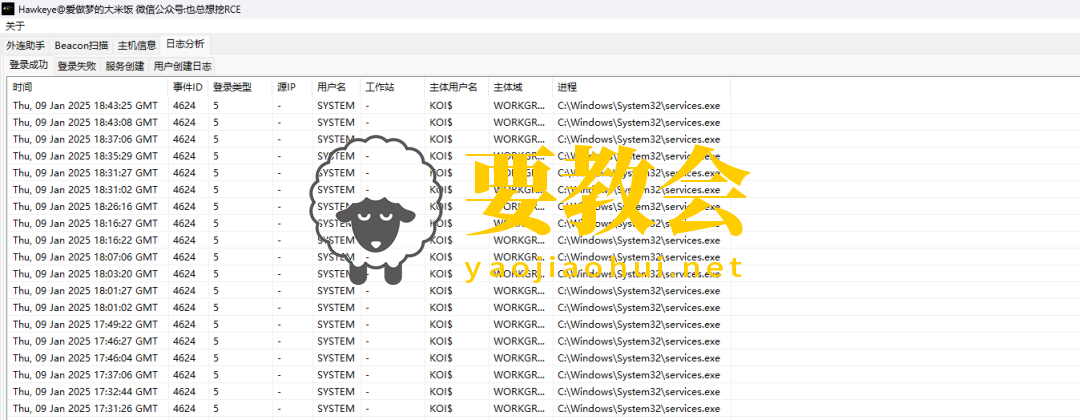Click services.exe path in the 18:43:25 row
The image size is (1080, 420).
638,105
